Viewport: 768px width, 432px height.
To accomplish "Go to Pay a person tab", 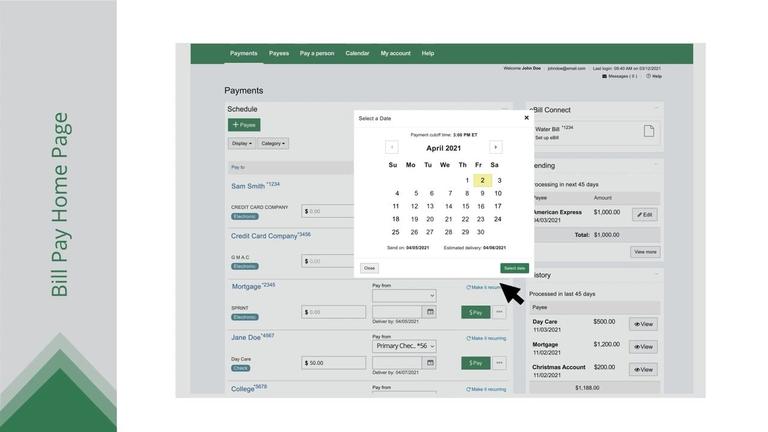I will (x=317, y=53).
